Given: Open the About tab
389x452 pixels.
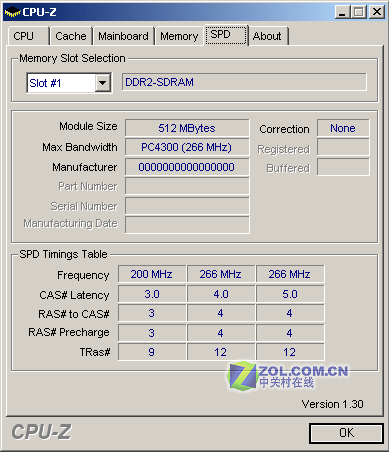Looking at the screenshot, I should pyautogui.click(x=268, y=36).
